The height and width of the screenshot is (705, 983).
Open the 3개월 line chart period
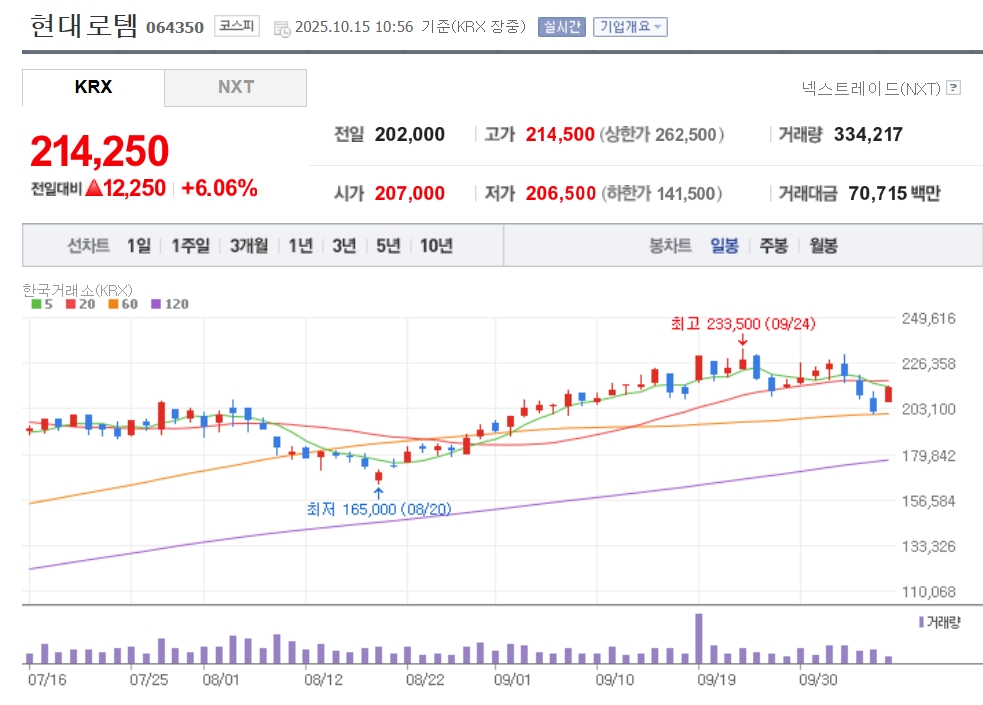coord(248,246)
